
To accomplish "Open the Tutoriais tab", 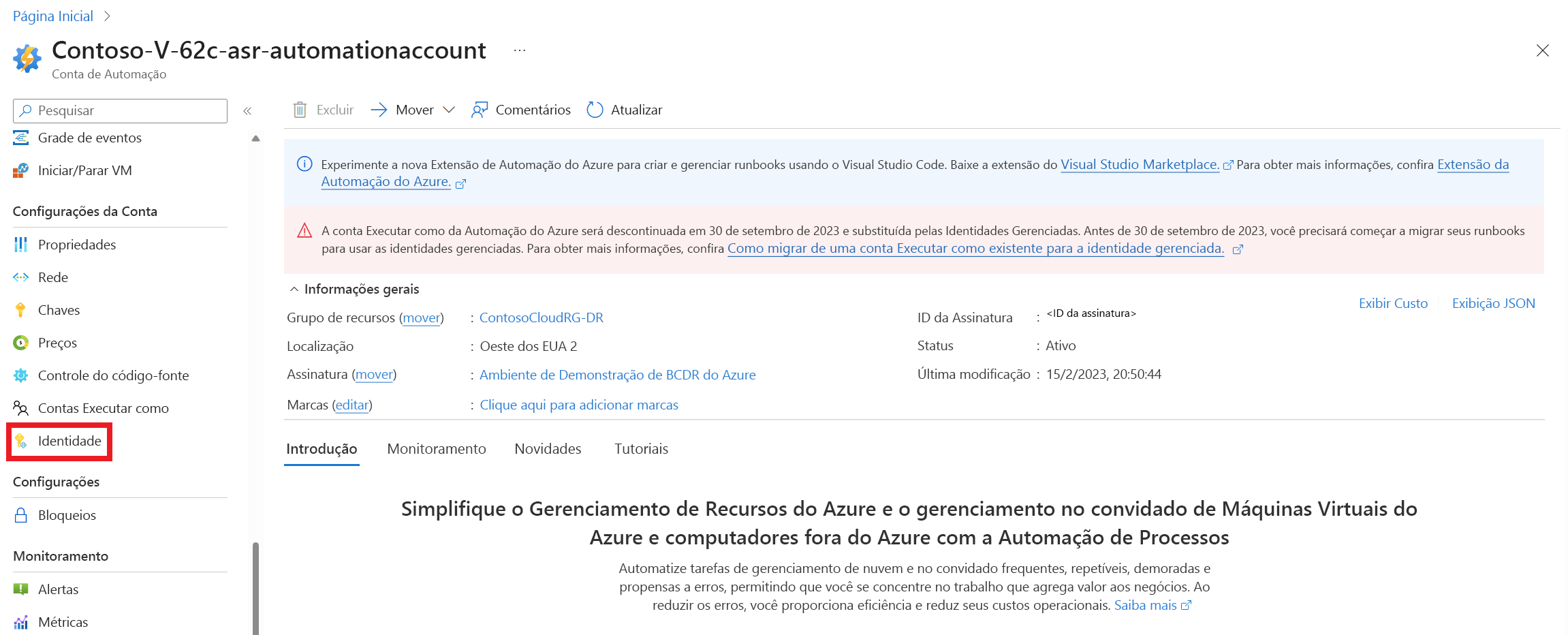I will 641,449.
